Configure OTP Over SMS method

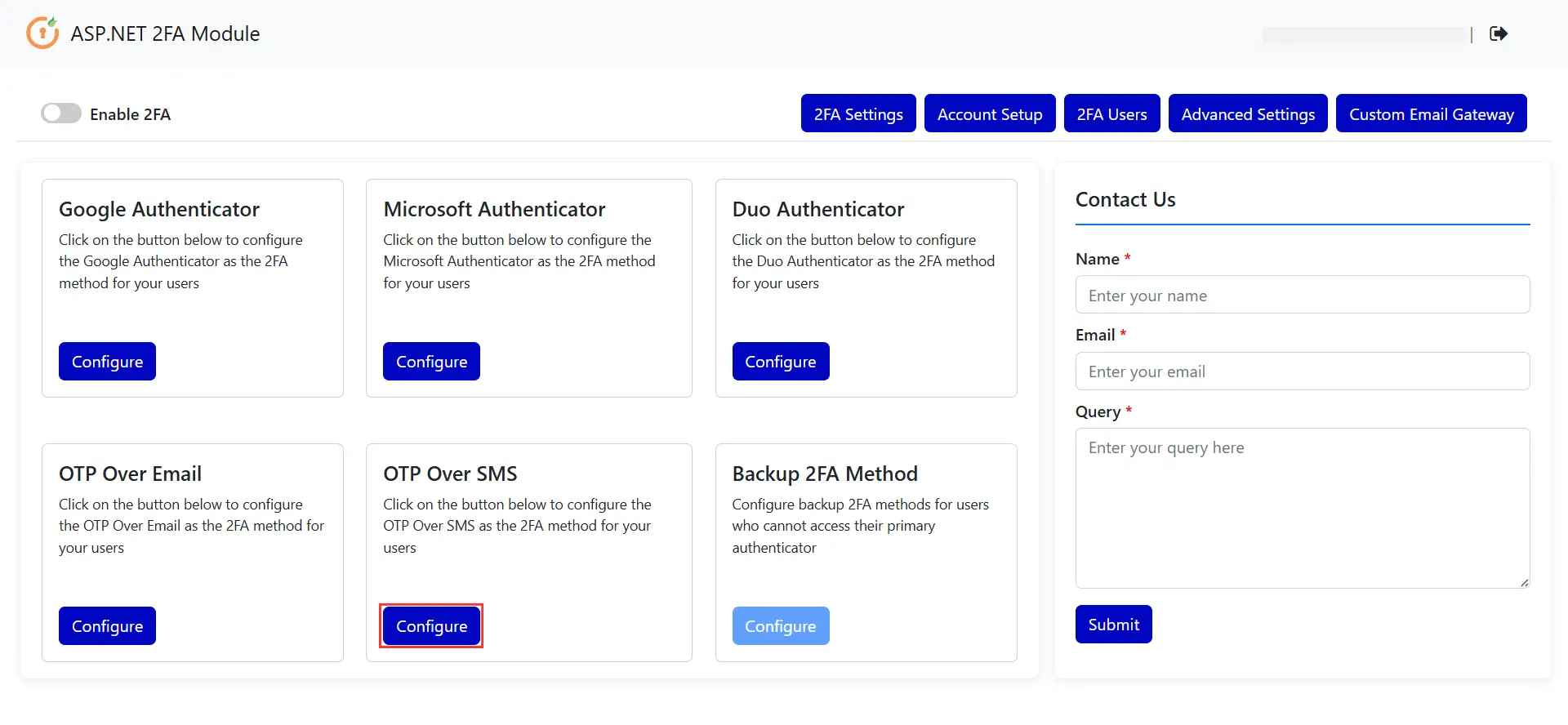coord(431,626)
